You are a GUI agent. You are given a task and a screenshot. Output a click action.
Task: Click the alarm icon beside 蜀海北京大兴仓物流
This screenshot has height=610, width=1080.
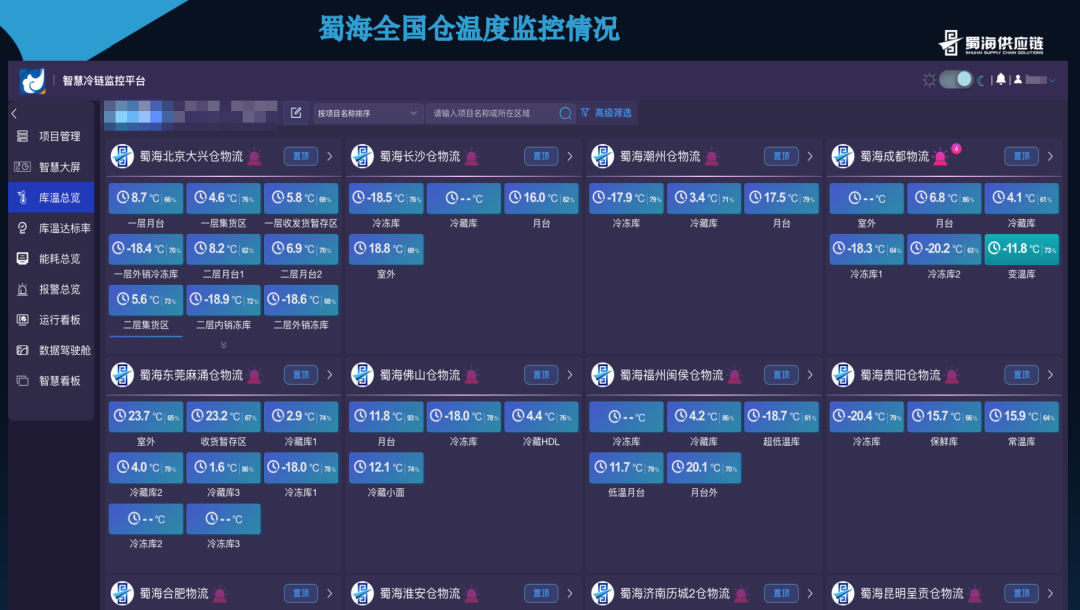click(255, 157)
